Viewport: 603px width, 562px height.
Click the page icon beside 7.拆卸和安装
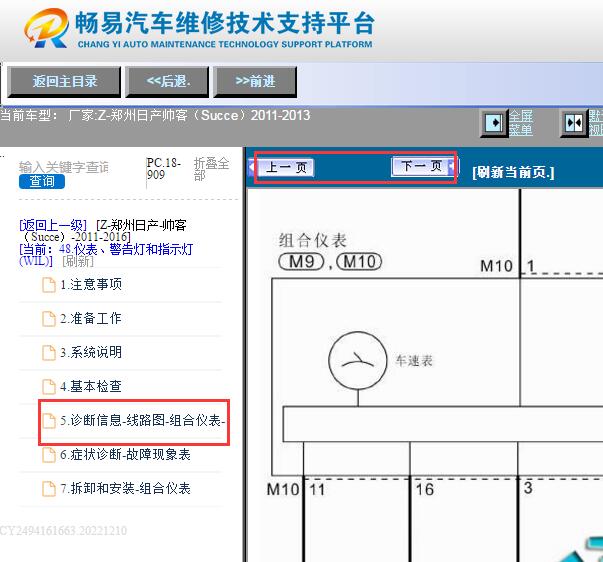pos(48,489)
